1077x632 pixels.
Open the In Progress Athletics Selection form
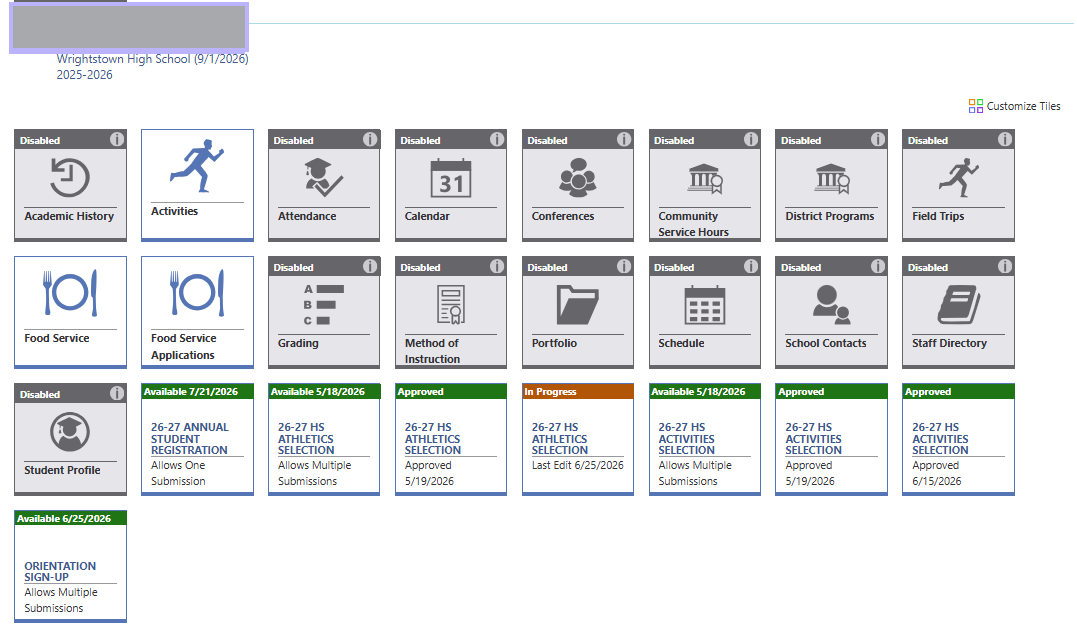[x=578, y=439]
